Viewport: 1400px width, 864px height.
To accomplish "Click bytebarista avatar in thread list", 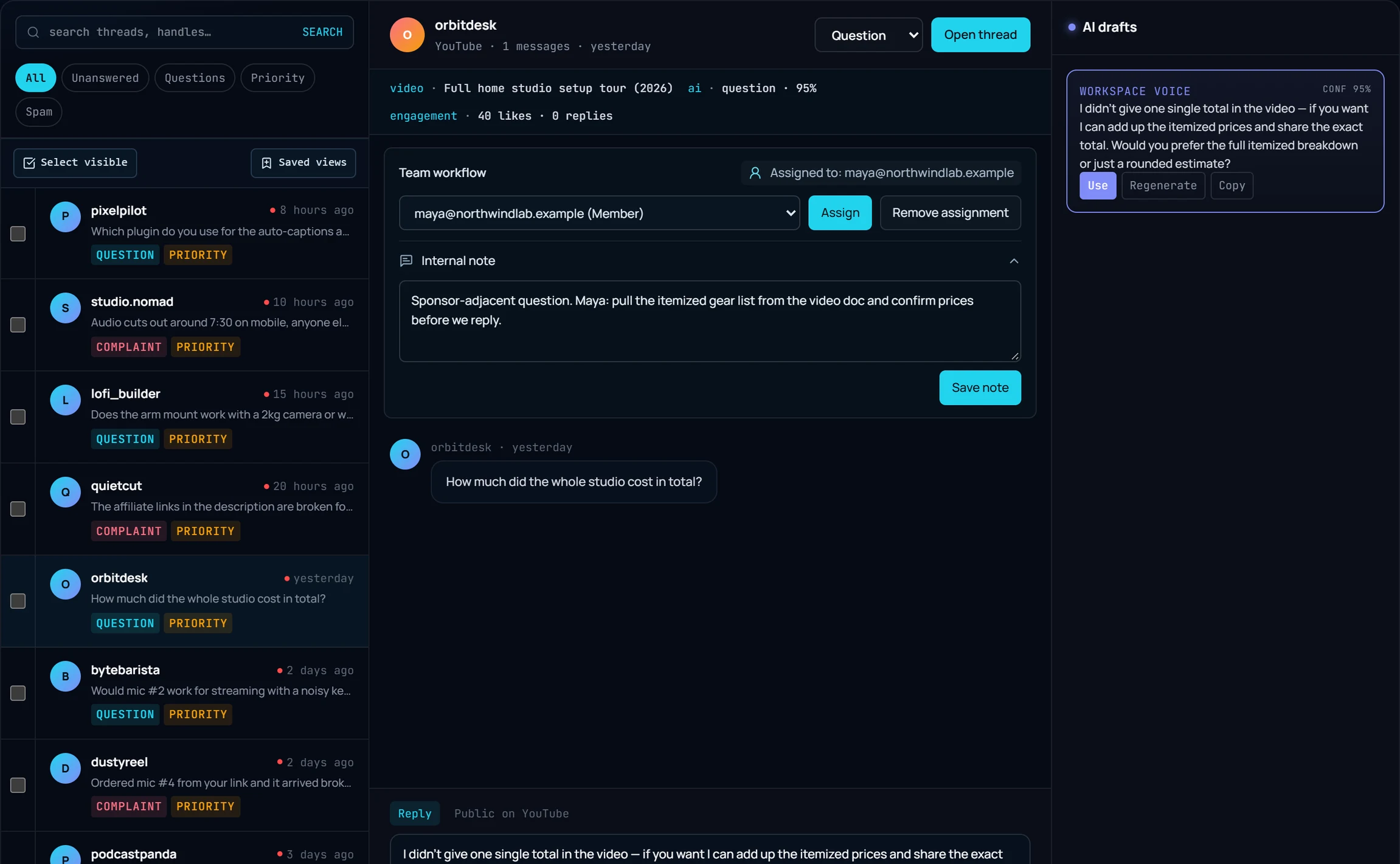I will pyautogui.click(x=65, y=676).
